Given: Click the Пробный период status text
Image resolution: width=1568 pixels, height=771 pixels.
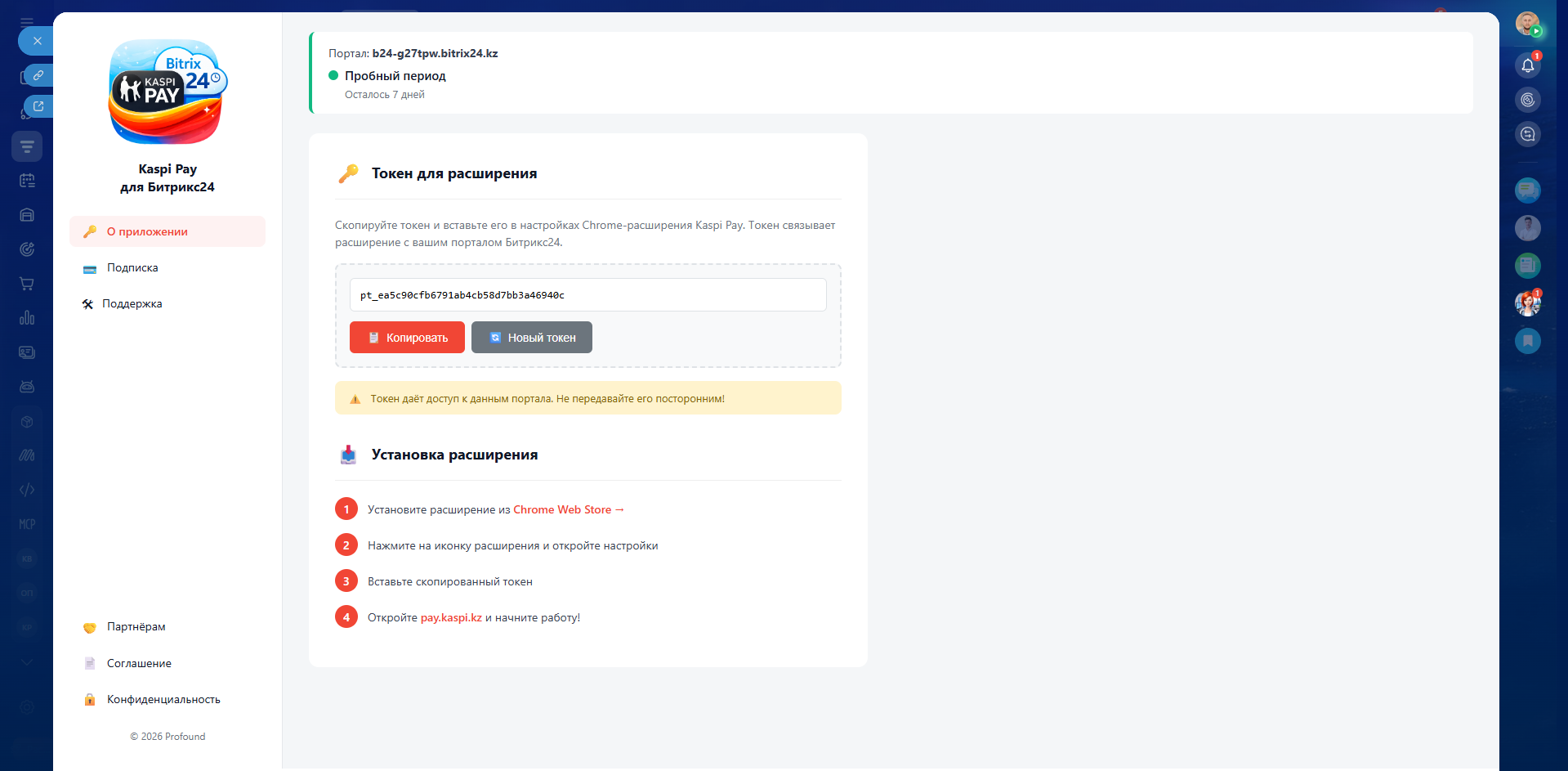Looking at the screenshot, I should pyautogui.click(x=395, y=75).
